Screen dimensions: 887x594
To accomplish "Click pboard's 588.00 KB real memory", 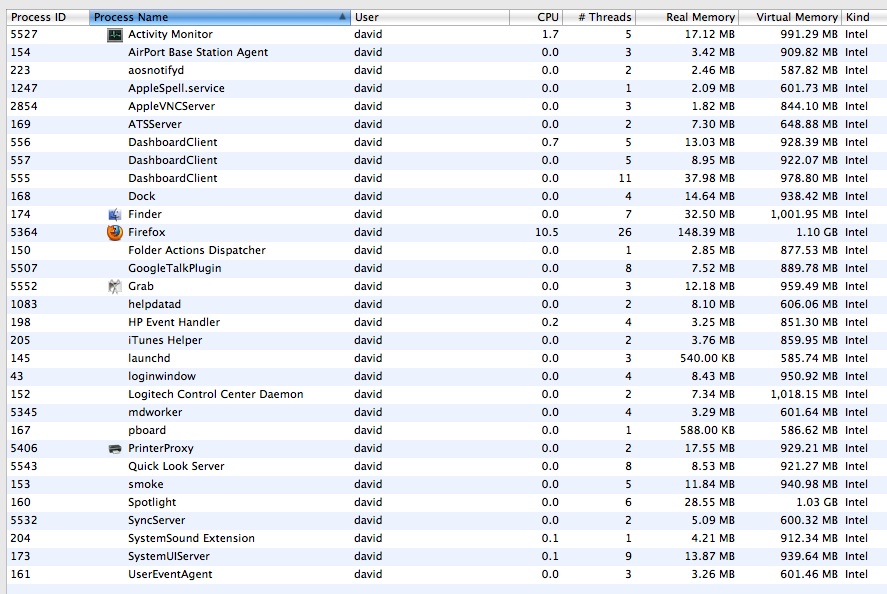I will coord(707,431).
